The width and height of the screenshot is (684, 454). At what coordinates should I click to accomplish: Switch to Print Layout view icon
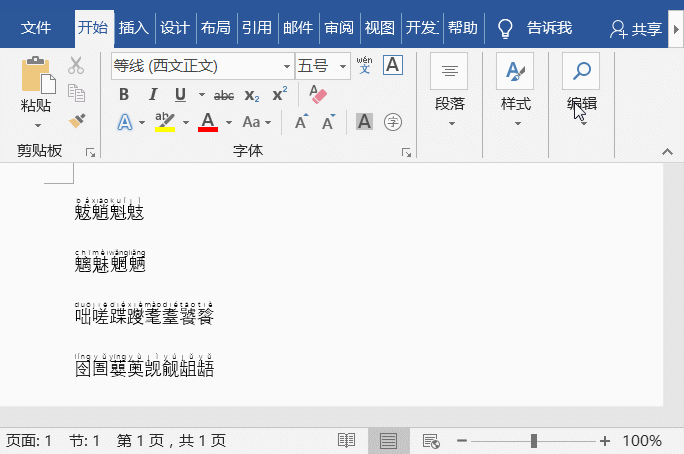(388, 441)
